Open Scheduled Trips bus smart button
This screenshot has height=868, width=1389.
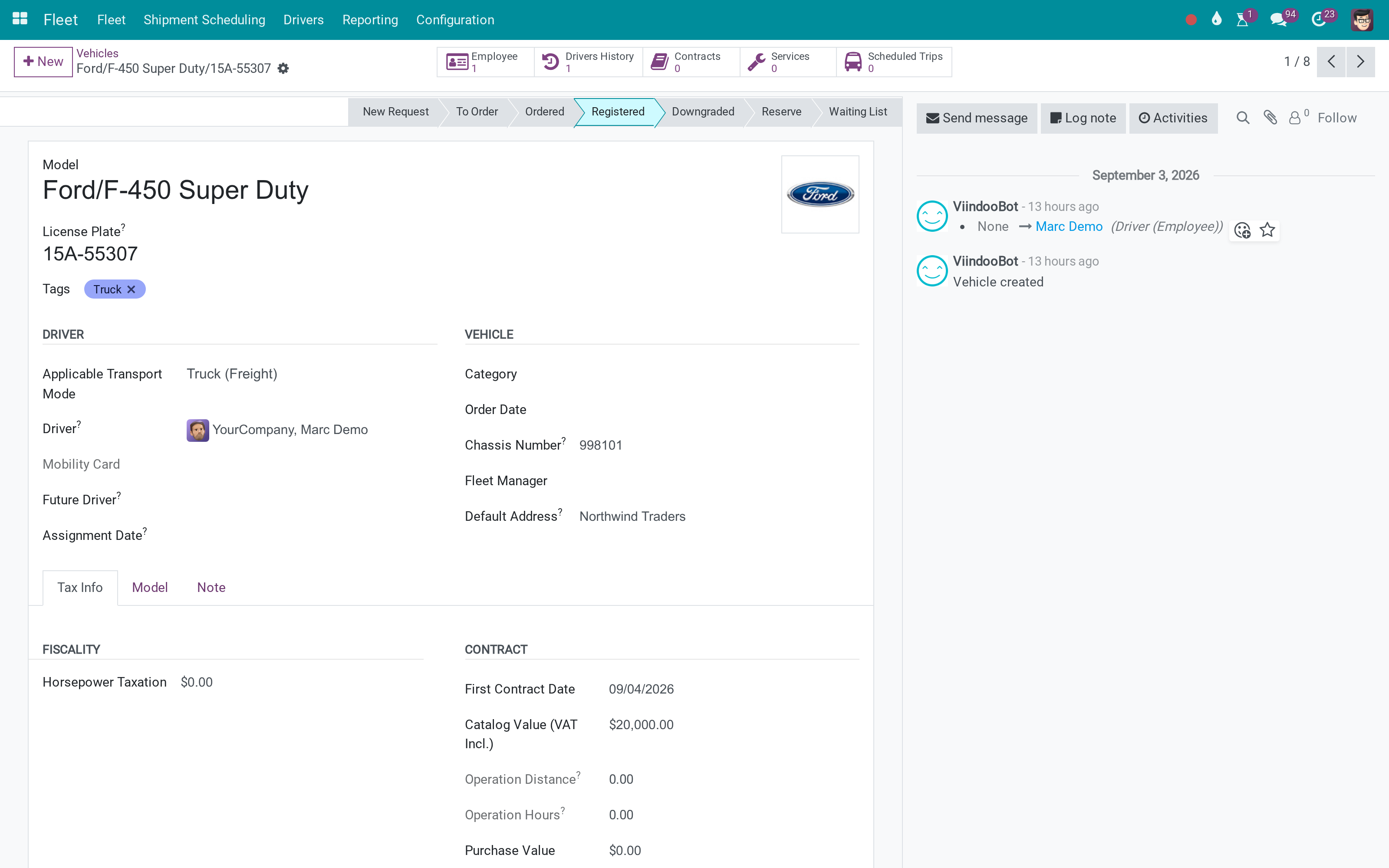(894, 62)
